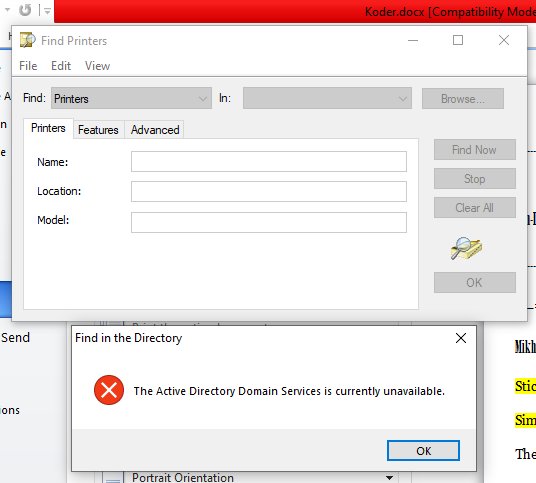This screenshot has height=483, width=536.
Task: Open Word's Customize Quick Access Toolbar arrow
Action: 47,11
